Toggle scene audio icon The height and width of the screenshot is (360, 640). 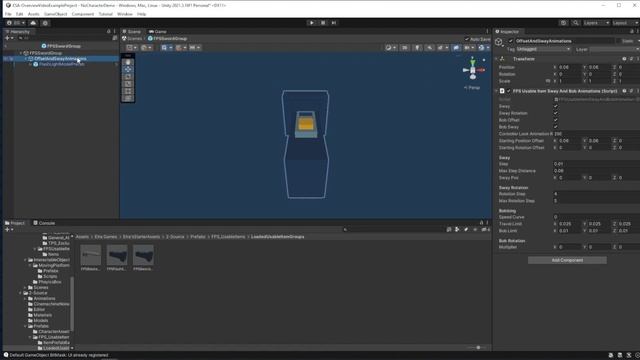[x=429, y=48]
